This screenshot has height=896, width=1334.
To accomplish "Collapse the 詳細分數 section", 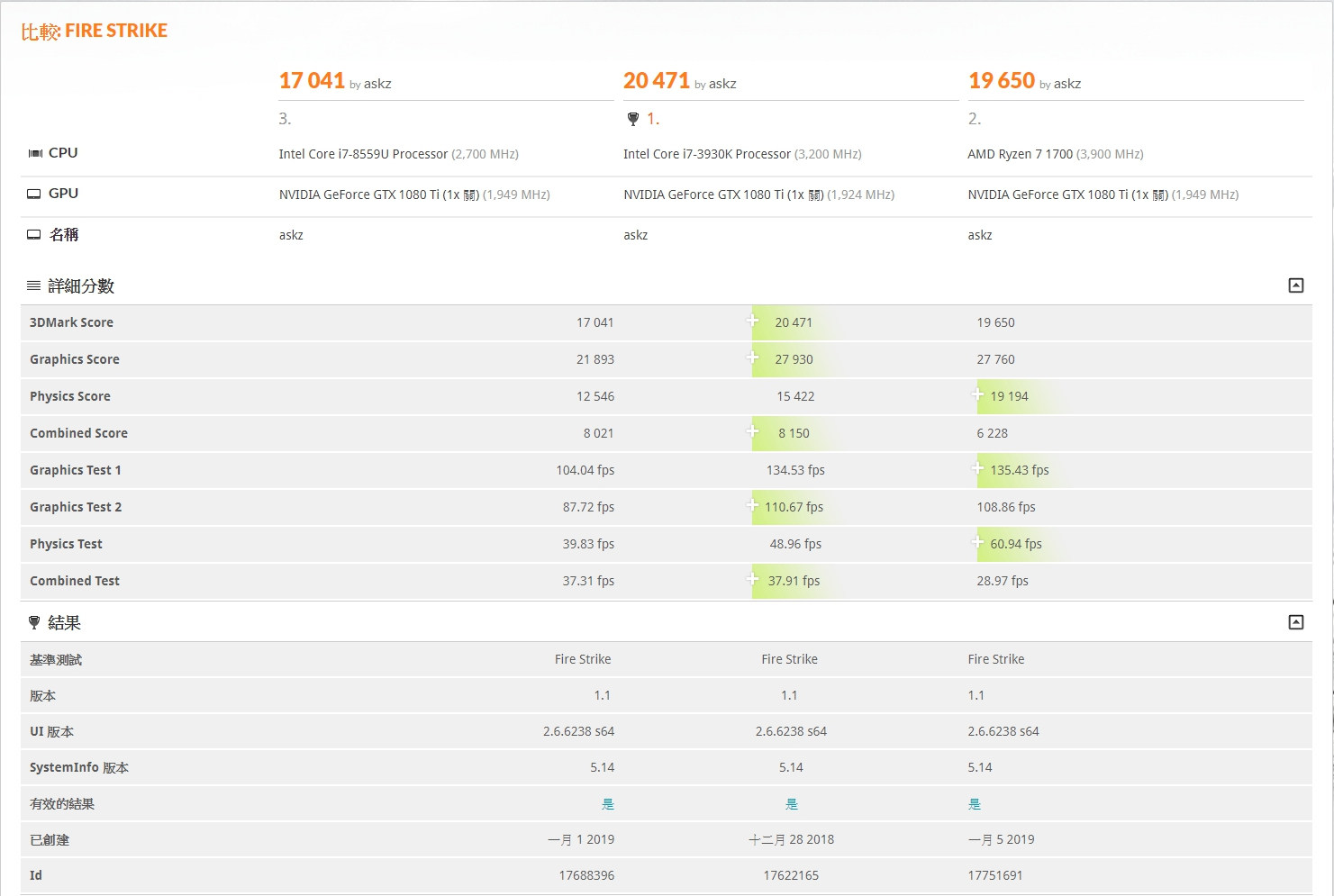I will pyautogui.click(x=1295, y=285).
